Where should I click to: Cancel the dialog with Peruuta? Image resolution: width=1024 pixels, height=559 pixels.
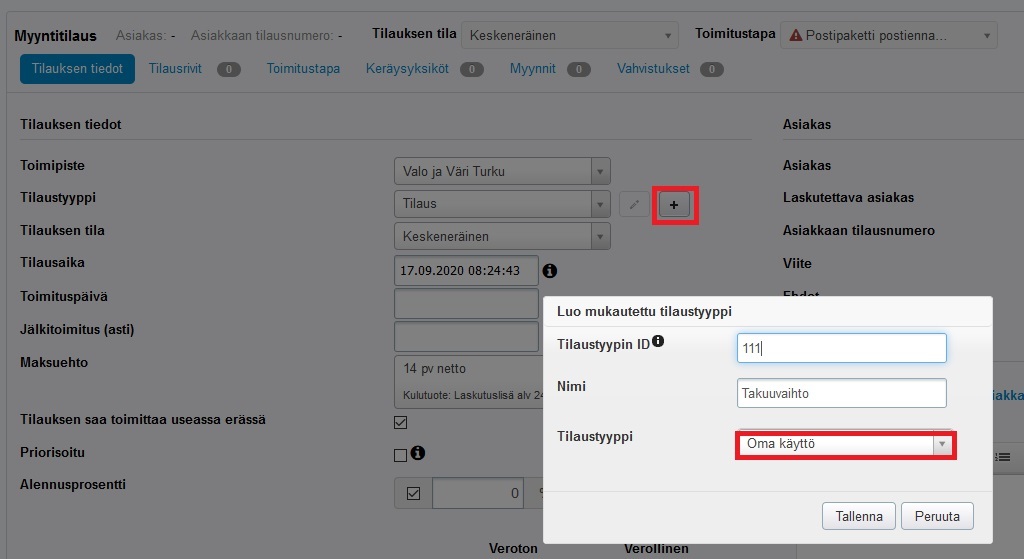937,517
